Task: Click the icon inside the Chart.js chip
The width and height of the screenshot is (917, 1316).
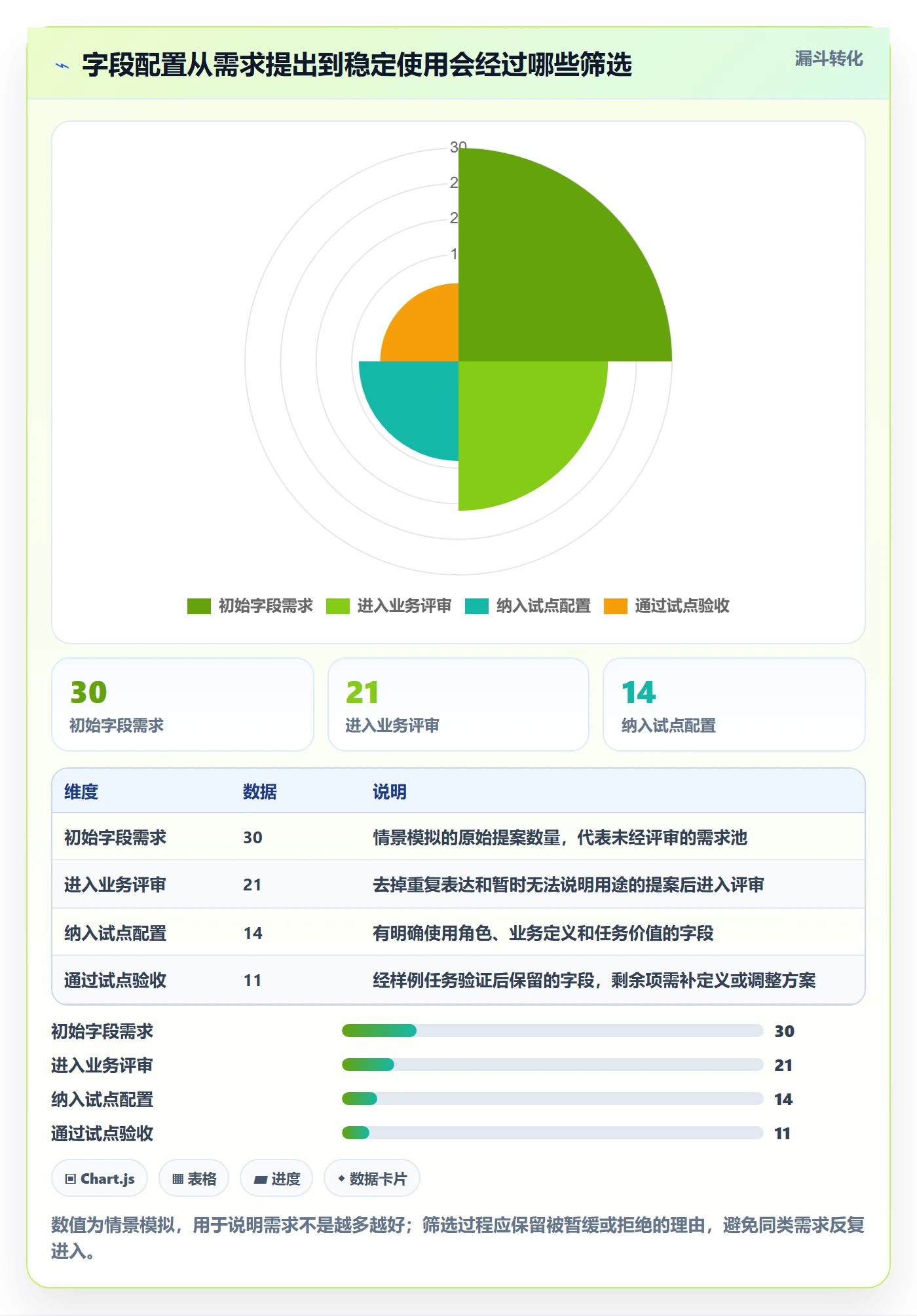Action: pos(71,1179)
